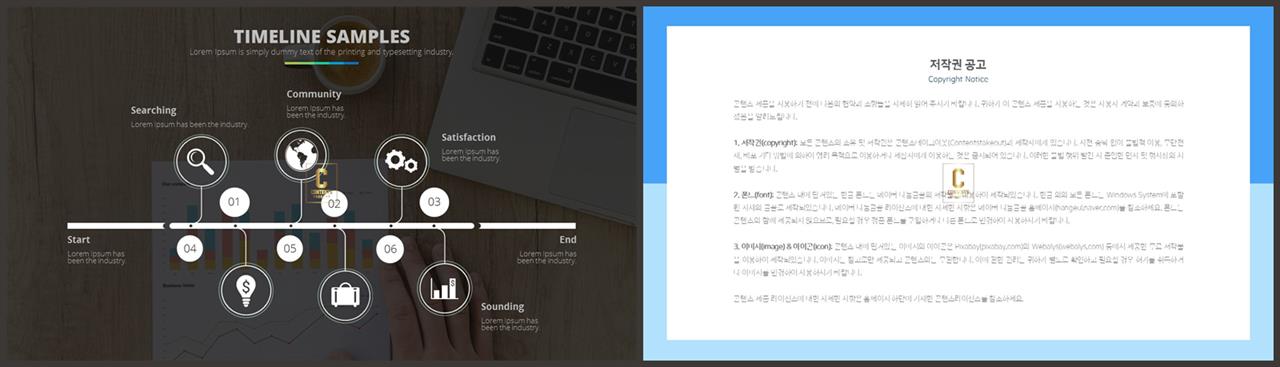
Task: Click the Community label text
Action: (x=314, y=94)
